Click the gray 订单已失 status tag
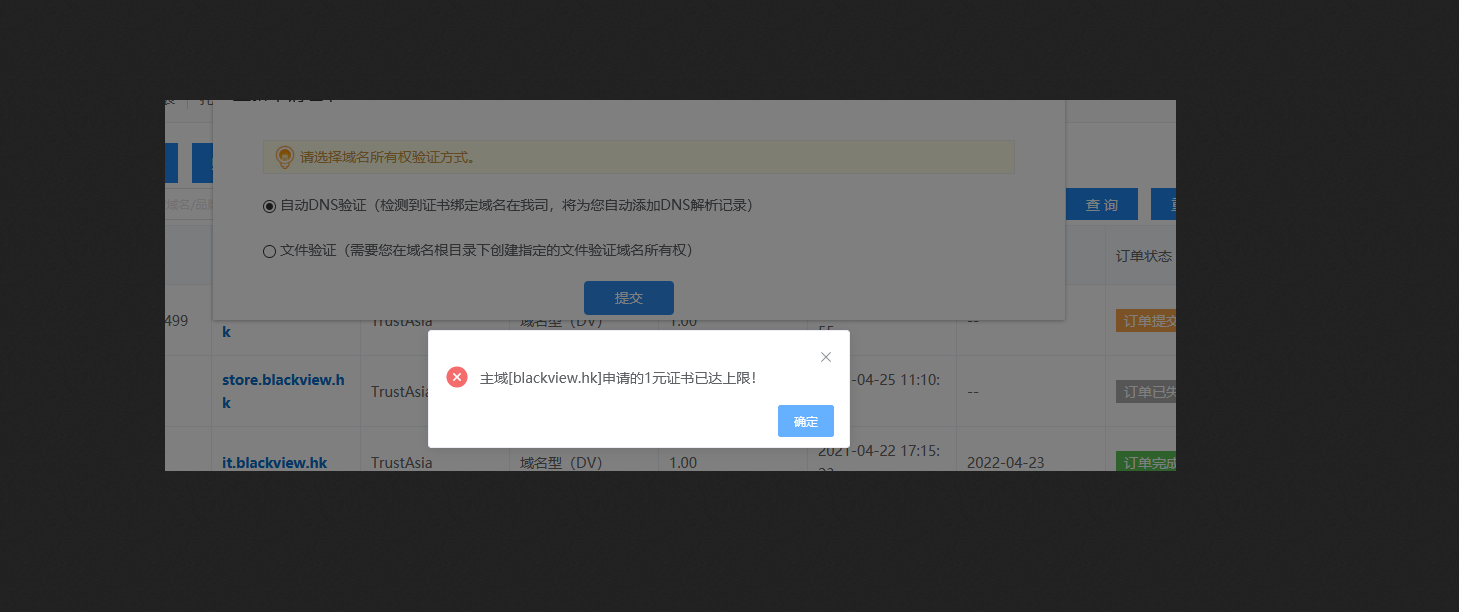 pos(1146,392)
